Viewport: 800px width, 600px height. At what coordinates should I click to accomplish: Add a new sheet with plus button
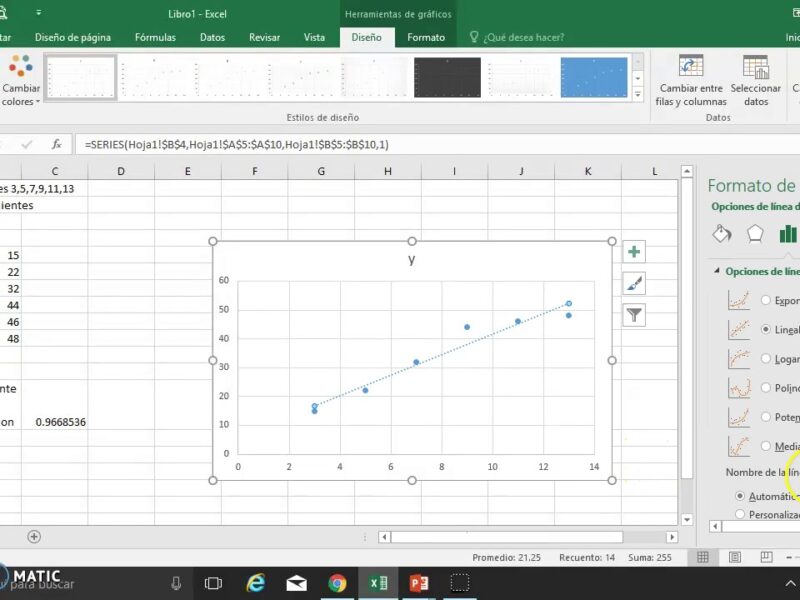pos(34,537)
